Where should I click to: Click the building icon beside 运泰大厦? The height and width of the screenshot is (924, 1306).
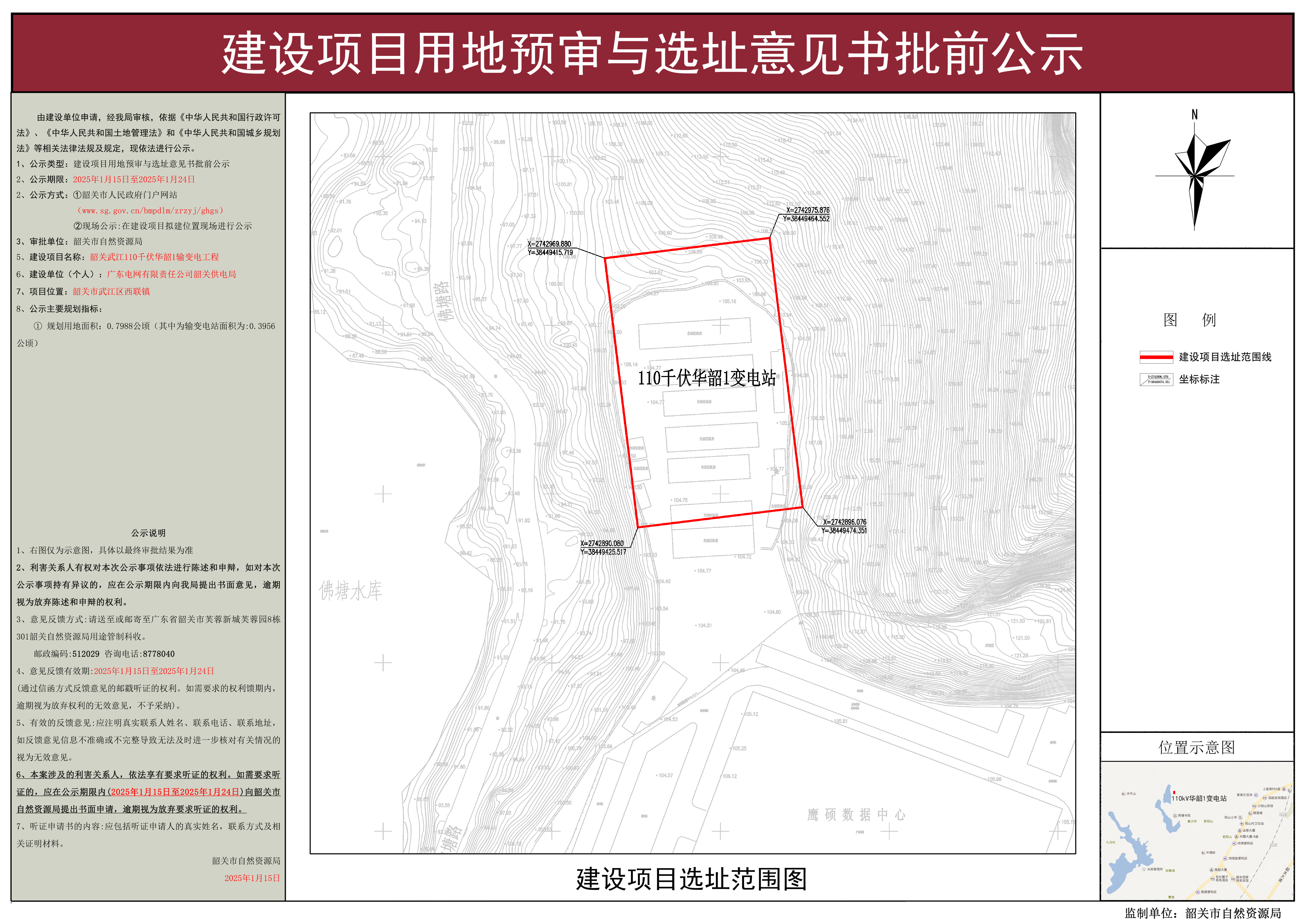pos(1239,831)
